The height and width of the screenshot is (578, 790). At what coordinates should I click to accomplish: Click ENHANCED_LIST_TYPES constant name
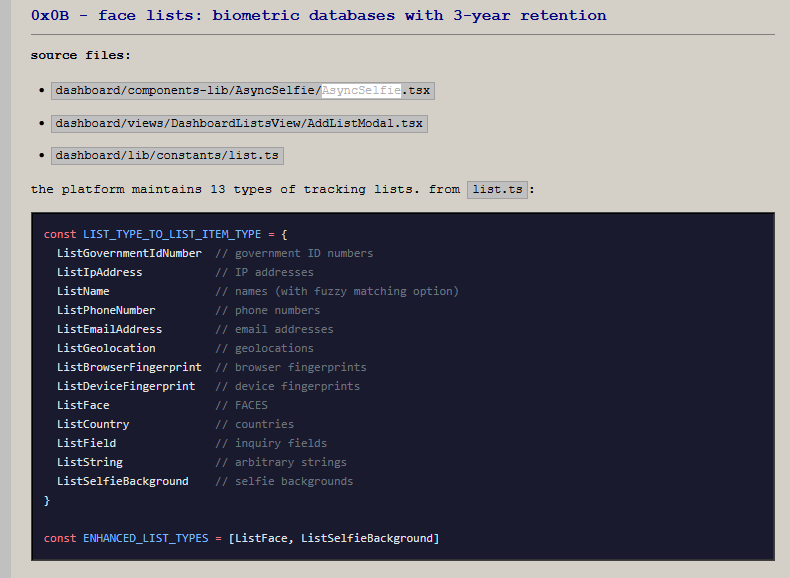pyautogui.click(x=146, y=538)
